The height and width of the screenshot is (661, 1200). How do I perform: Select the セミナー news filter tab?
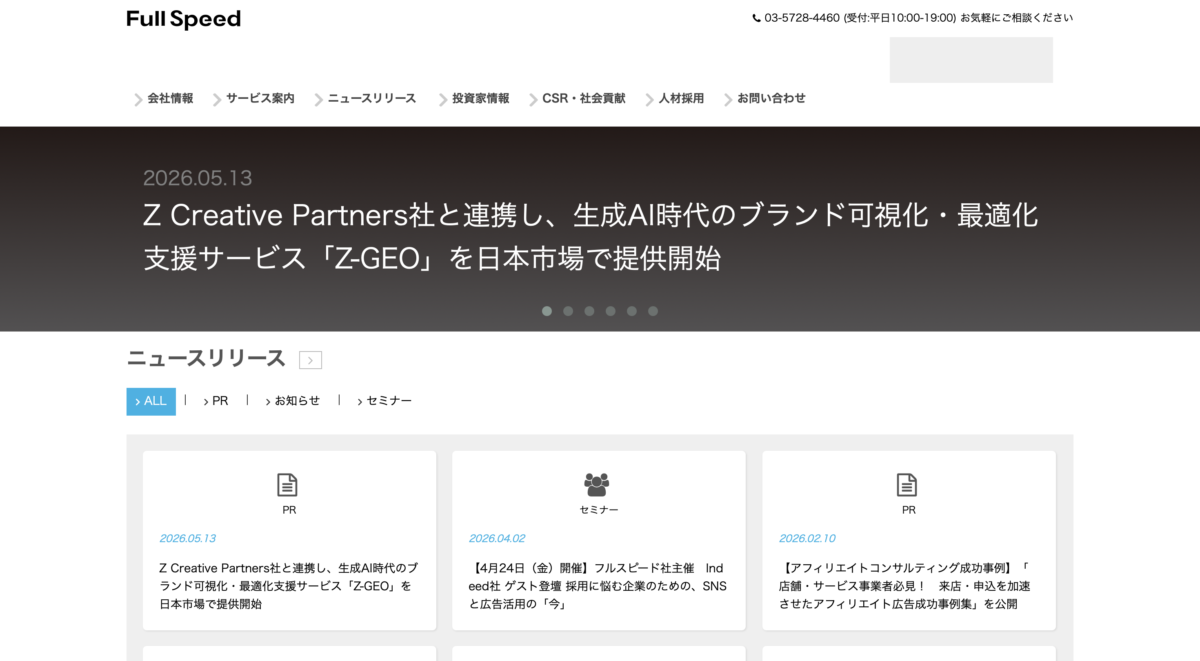click(385, 401)
